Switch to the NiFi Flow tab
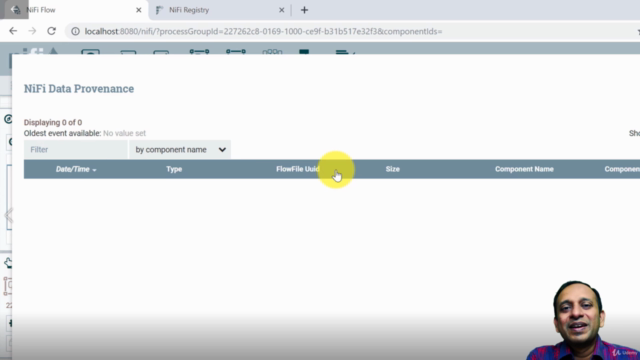The width and height of the screenshot is (640, 360). [75, 10]
